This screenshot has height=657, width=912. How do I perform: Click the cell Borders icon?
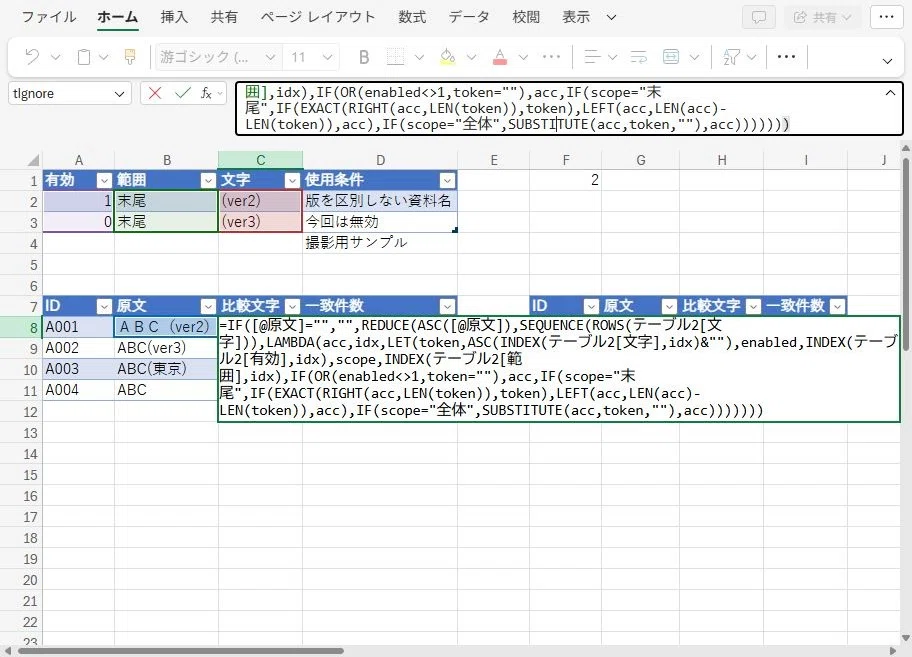tap(396, 57)
